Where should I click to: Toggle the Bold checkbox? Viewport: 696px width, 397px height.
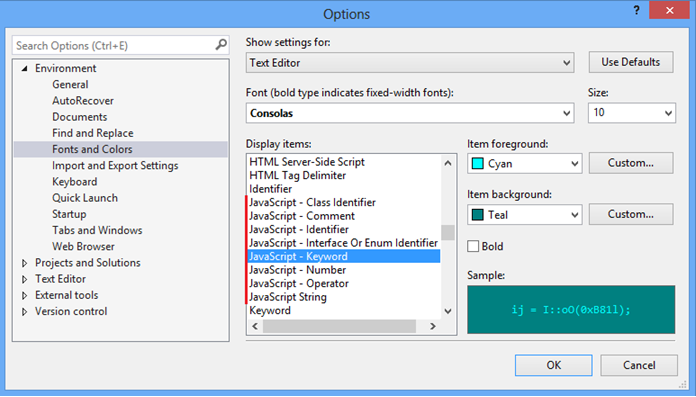click(x=473, y=246)
